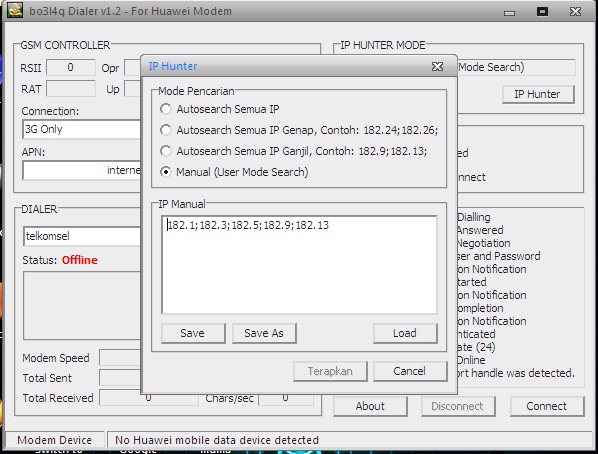Click the Modem Device status label
Viewport: 598px width, 454px height.
pyautogui.click(x=54, y=440)
